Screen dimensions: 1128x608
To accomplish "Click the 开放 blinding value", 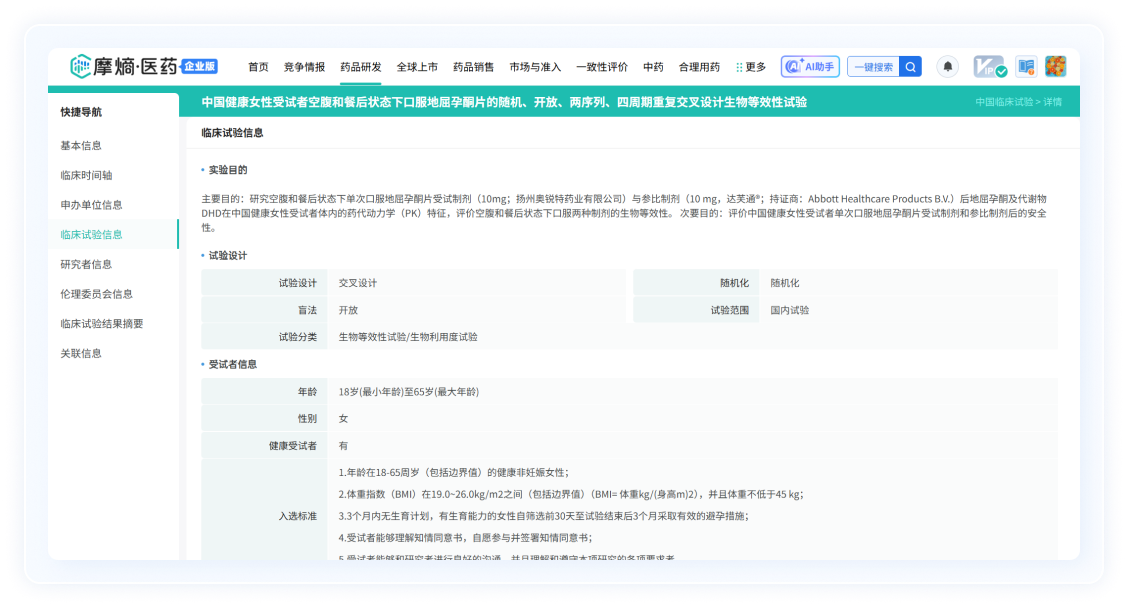I will pyautogui.click(x=348, y=310).
